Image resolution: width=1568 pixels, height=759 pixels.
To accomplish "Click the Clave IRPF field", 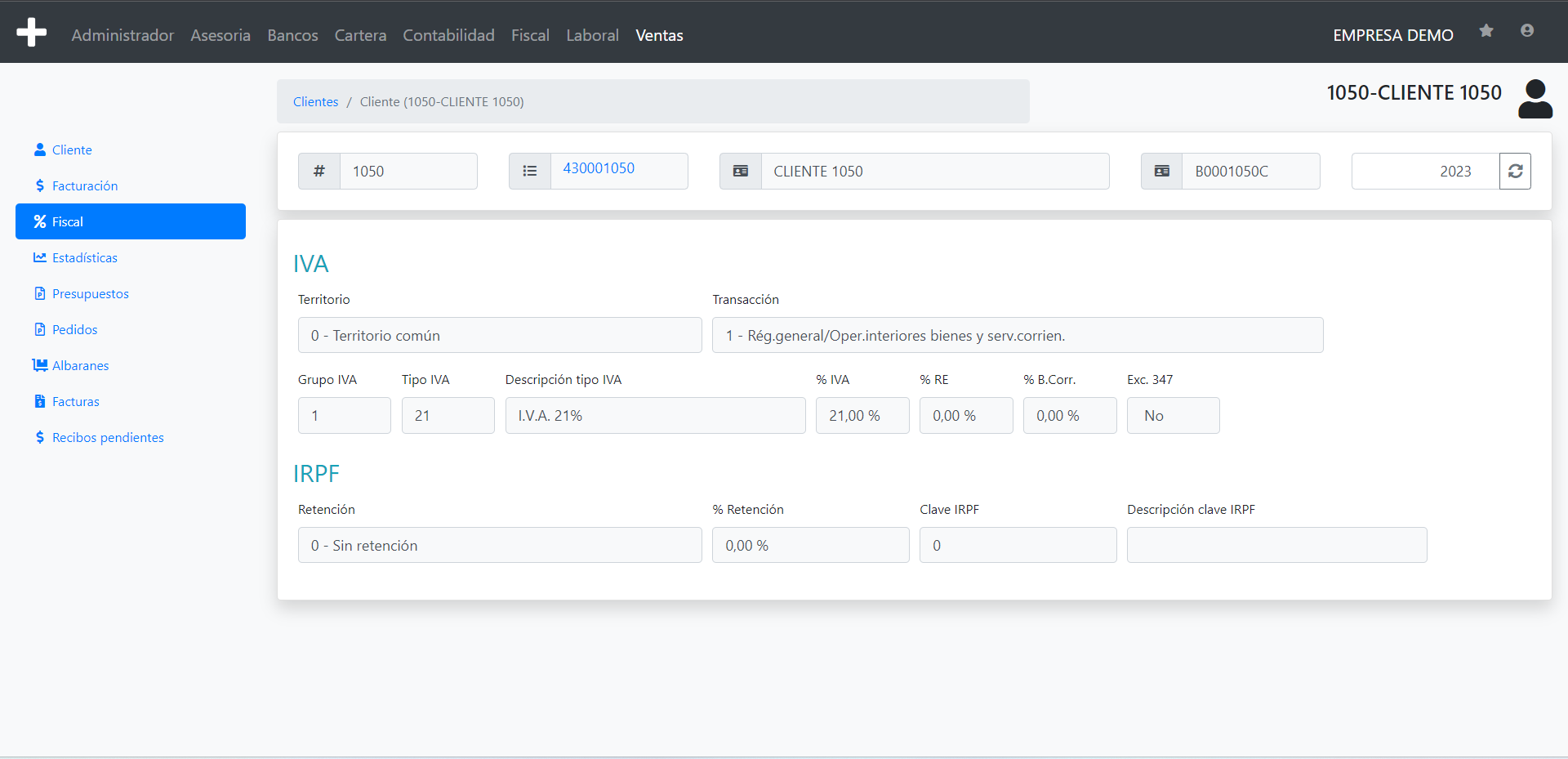I will 1018,545.
